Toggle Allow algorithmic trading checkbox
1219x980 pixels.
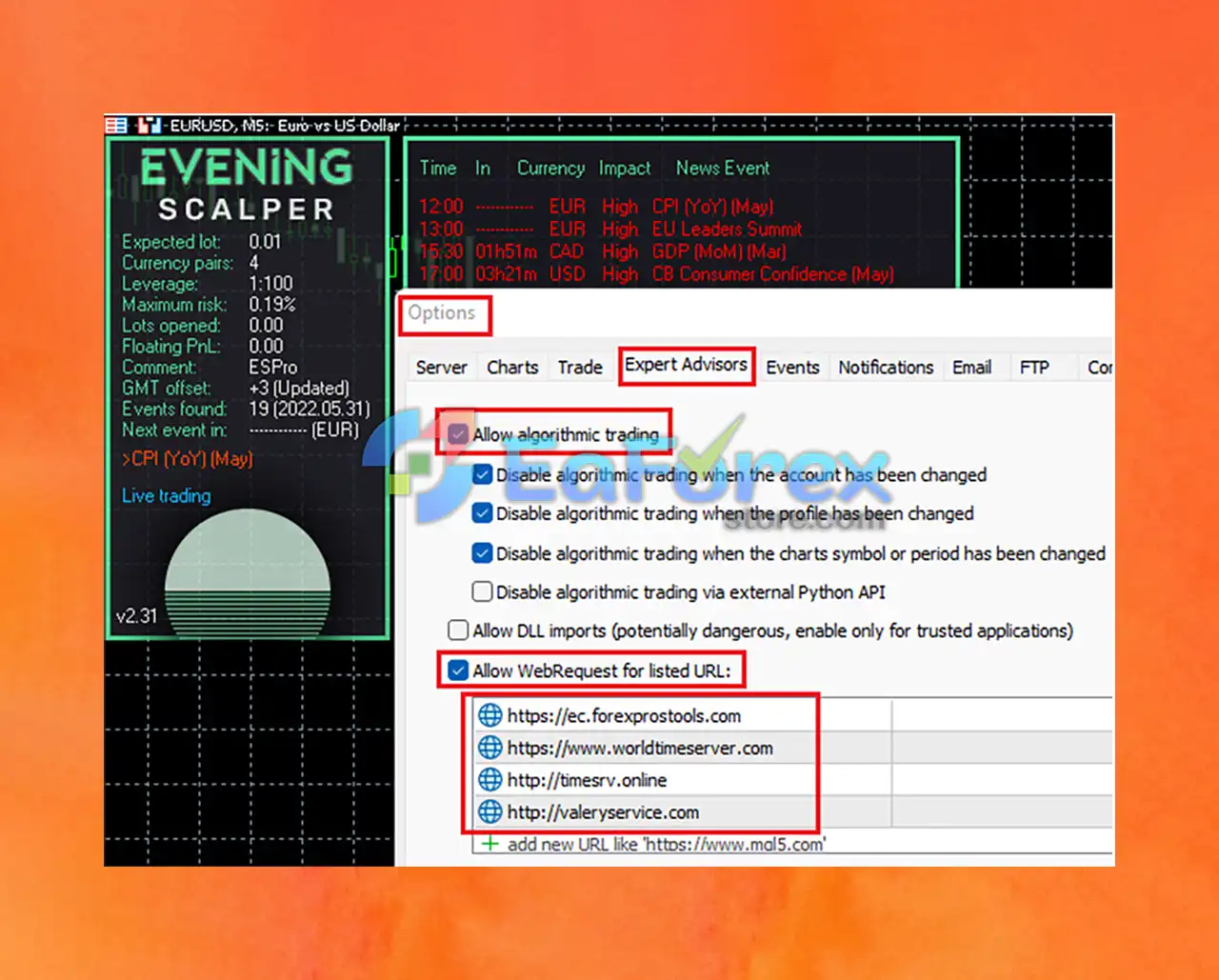(459, 434)
